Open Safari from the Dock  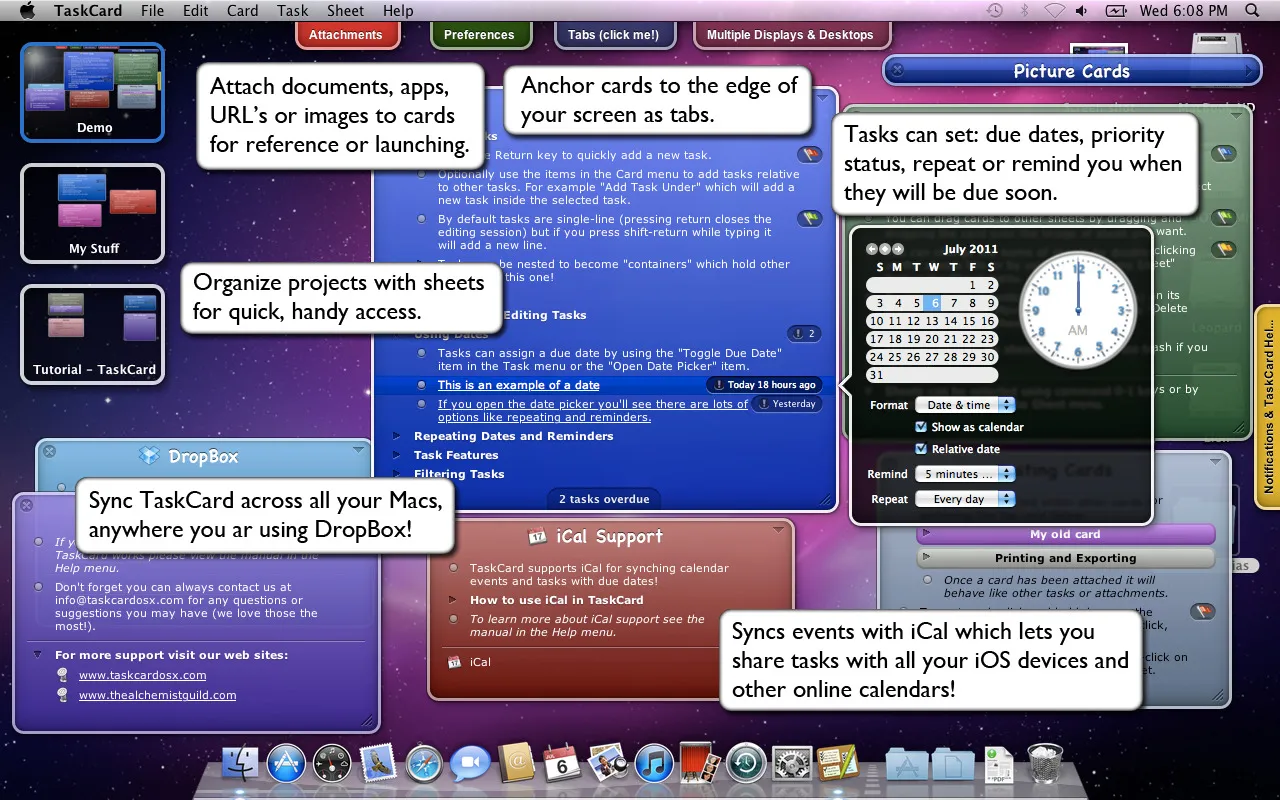424,765
